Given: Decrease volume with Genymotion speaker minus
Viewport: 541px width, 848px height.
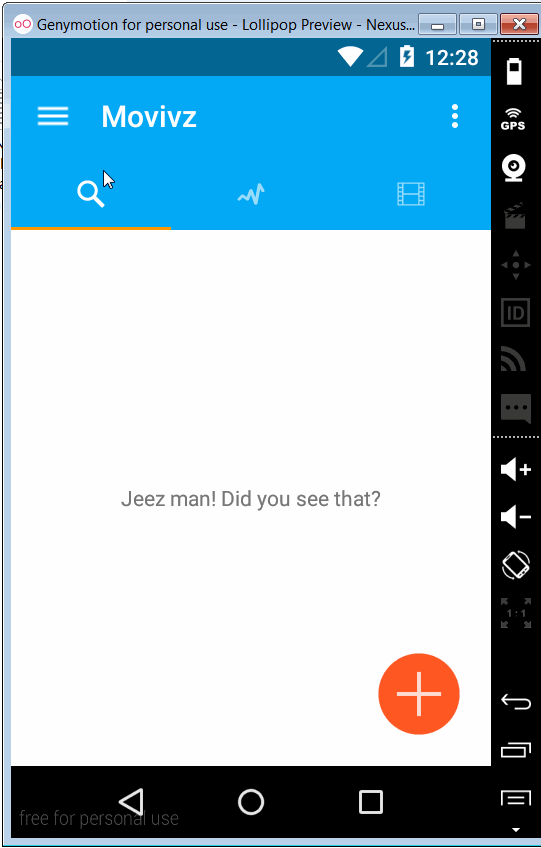Looking at the screenshot, I should [516, 516].
